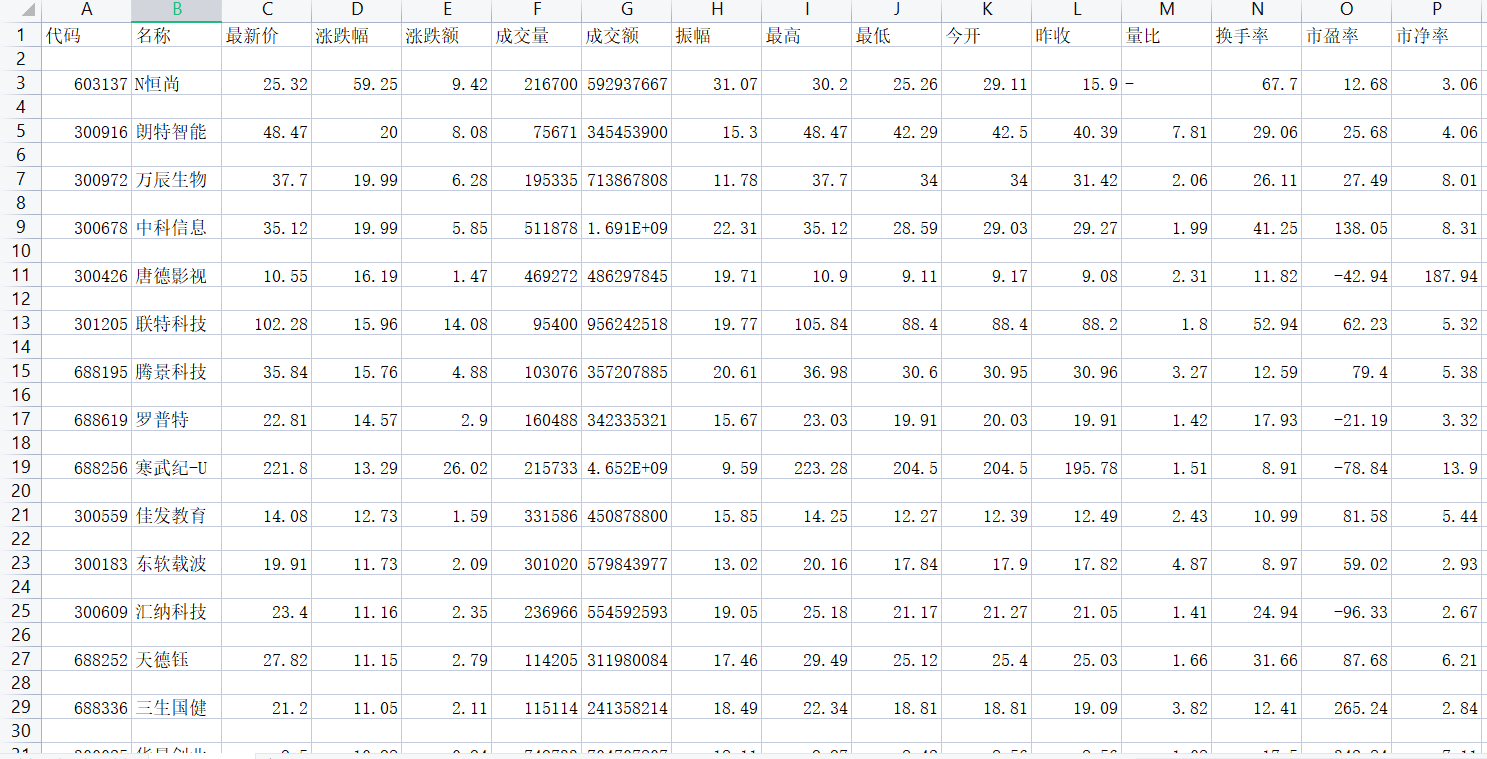Click the 187.94 price-to-book cell
Screen dimensions: 1487x759
pyautogui.click(x=1437, y=275)
